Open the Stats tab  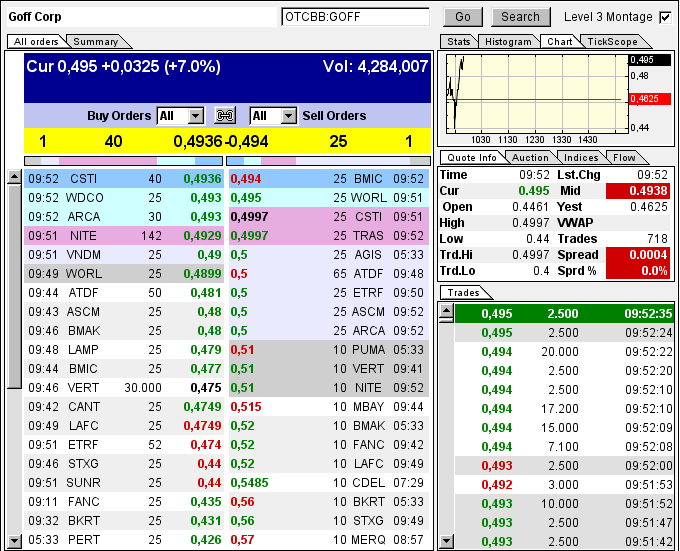459,42
